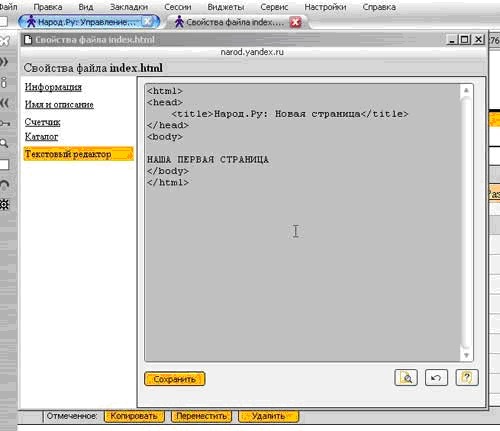Screen dimensions: 500x431
Task: Click the Удалить button
Action: pos(268,416)
